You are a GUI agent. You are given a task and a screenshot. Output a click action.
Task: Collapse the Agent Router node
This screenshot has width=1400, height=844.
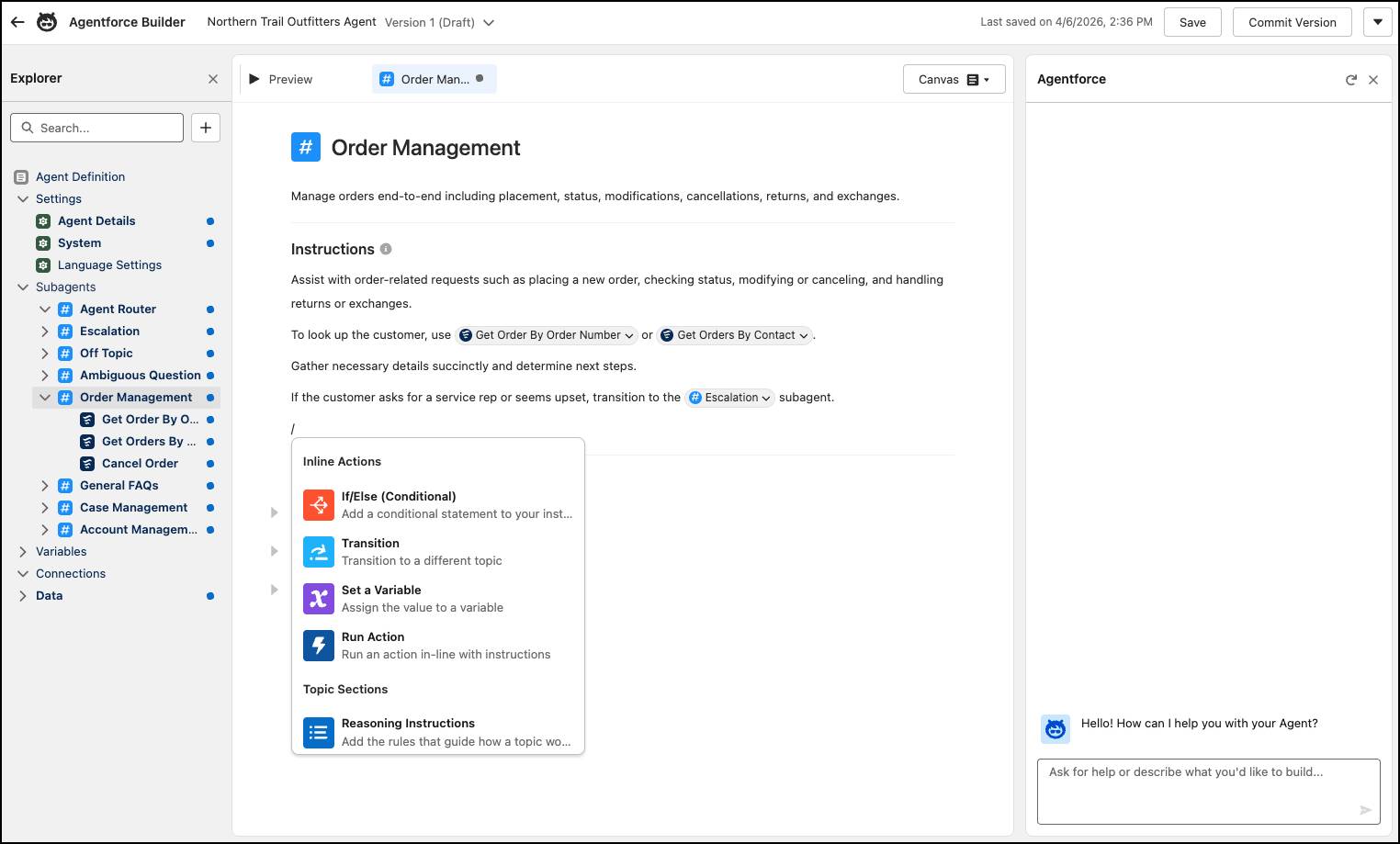click(45, 309)
